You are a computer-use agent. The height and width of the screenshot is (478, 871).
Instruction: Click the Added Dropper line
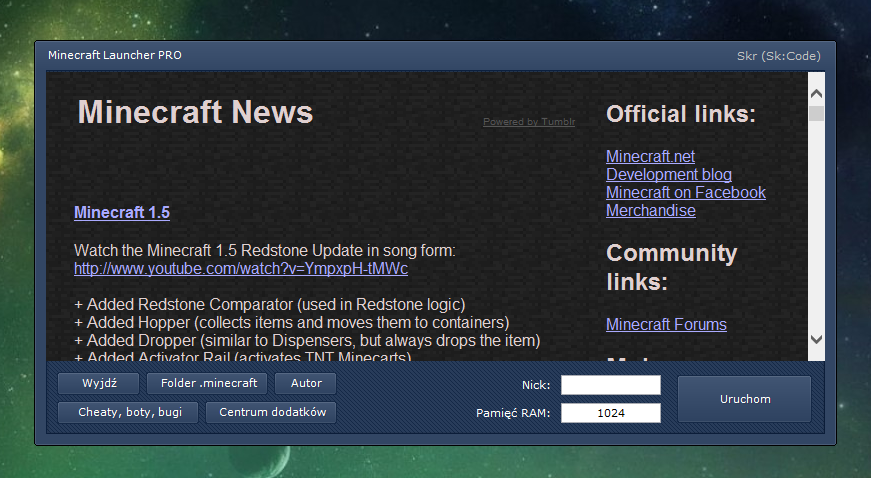(x=307, y=340)
